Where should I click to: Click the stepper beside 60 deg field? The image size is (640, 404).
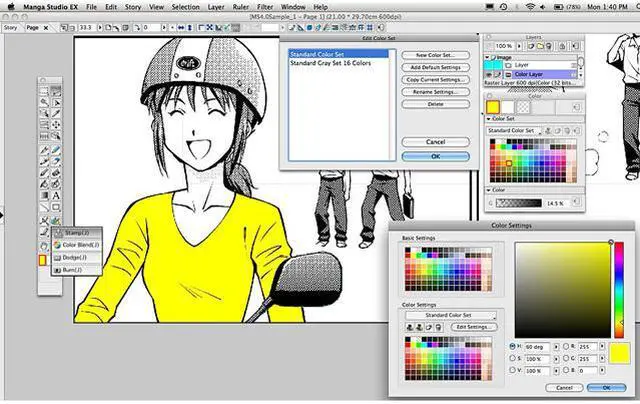click(556, 346)
